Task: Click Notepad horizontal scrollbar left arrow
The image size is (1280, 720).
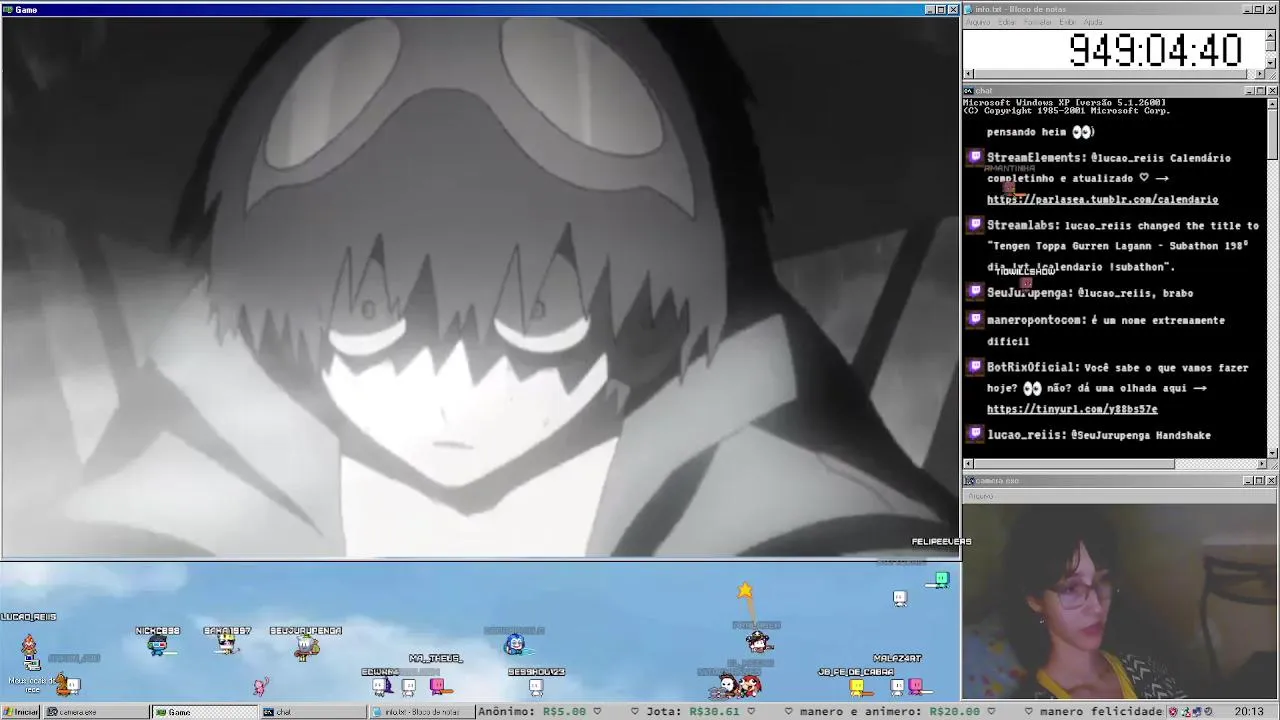Action: click(968, 74)
